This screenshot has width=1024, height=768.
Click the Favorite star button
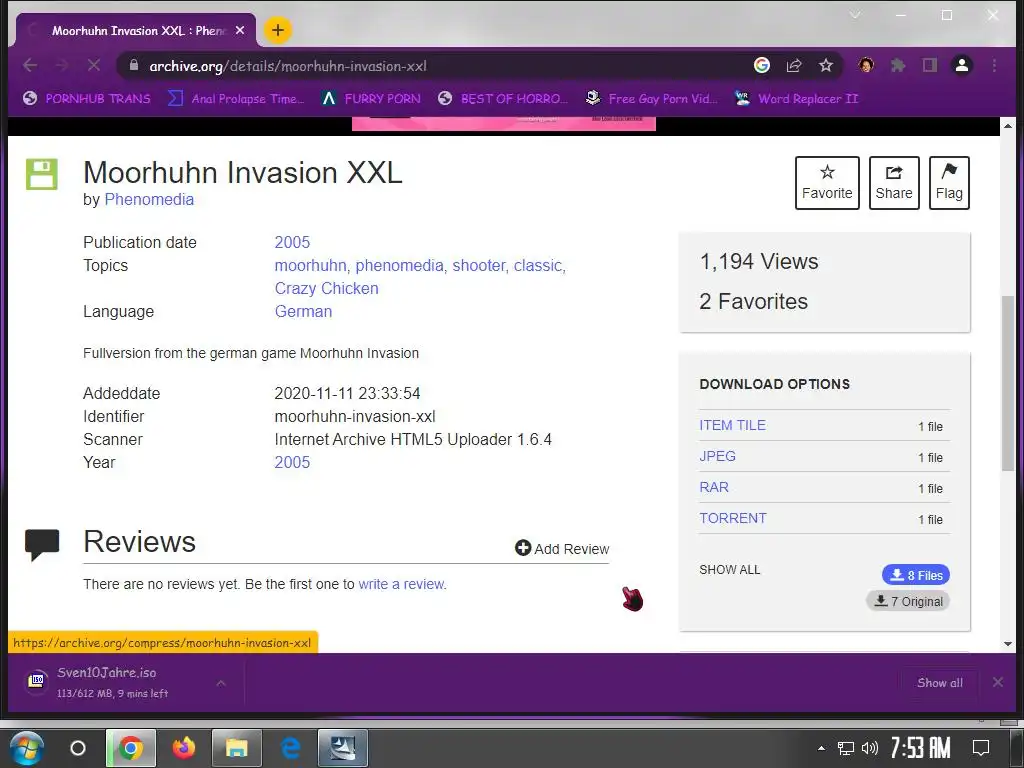pos(827,183)
